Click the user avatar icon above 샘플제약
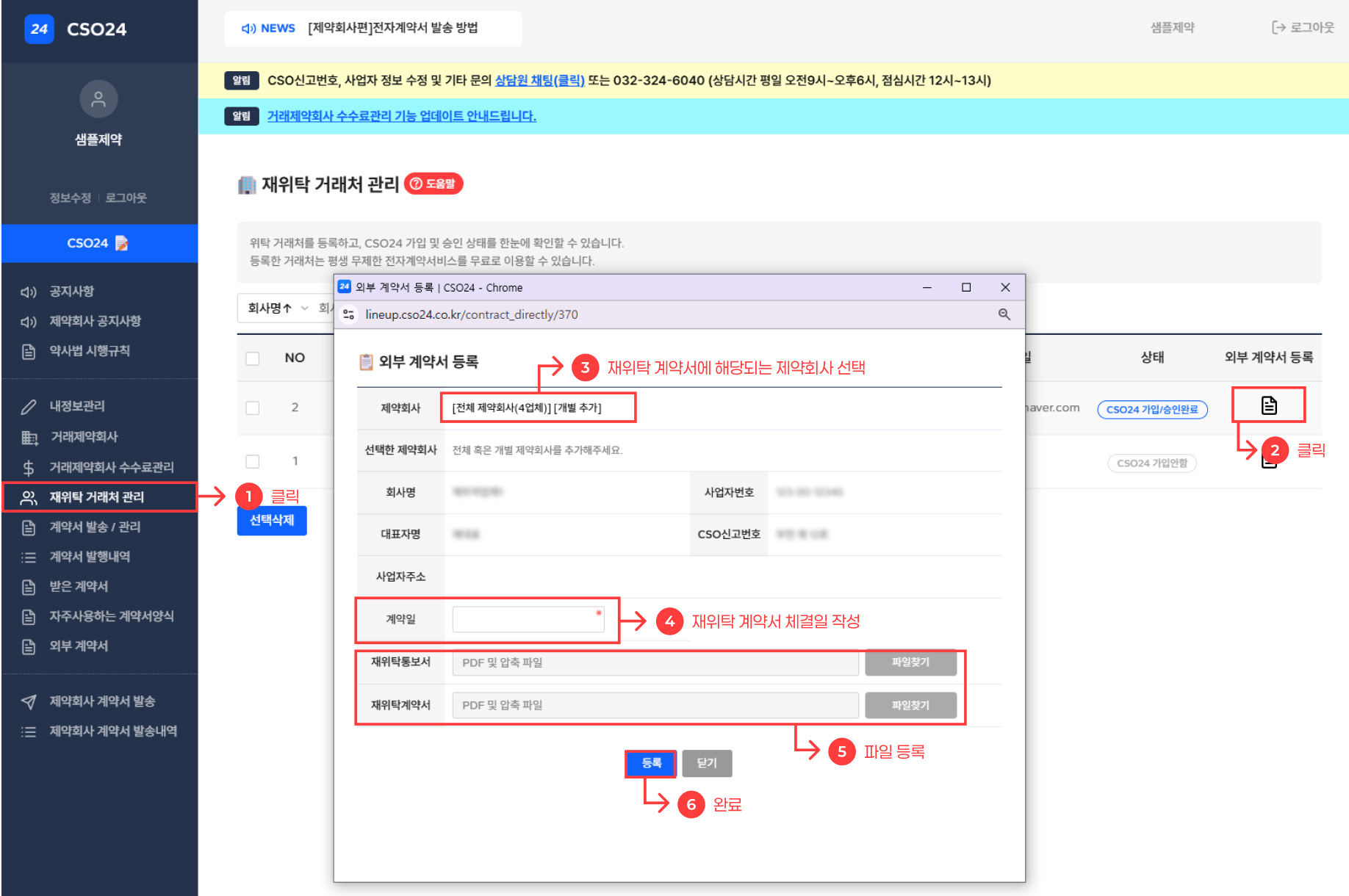Screen dimensions: 1349x896 point(98,99)
